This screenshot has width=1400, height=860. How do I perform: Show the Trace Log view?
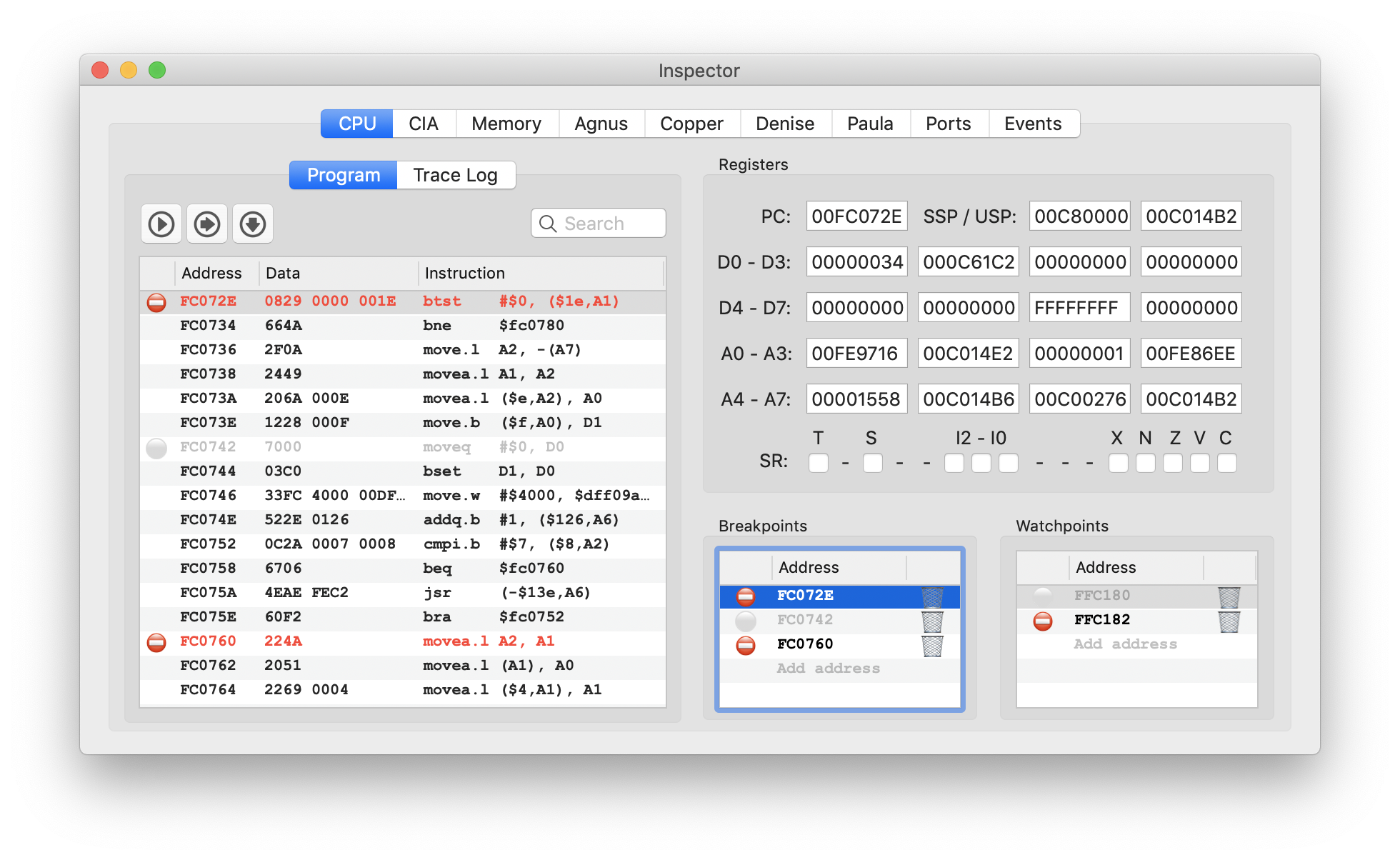click(x=456, y=175)
